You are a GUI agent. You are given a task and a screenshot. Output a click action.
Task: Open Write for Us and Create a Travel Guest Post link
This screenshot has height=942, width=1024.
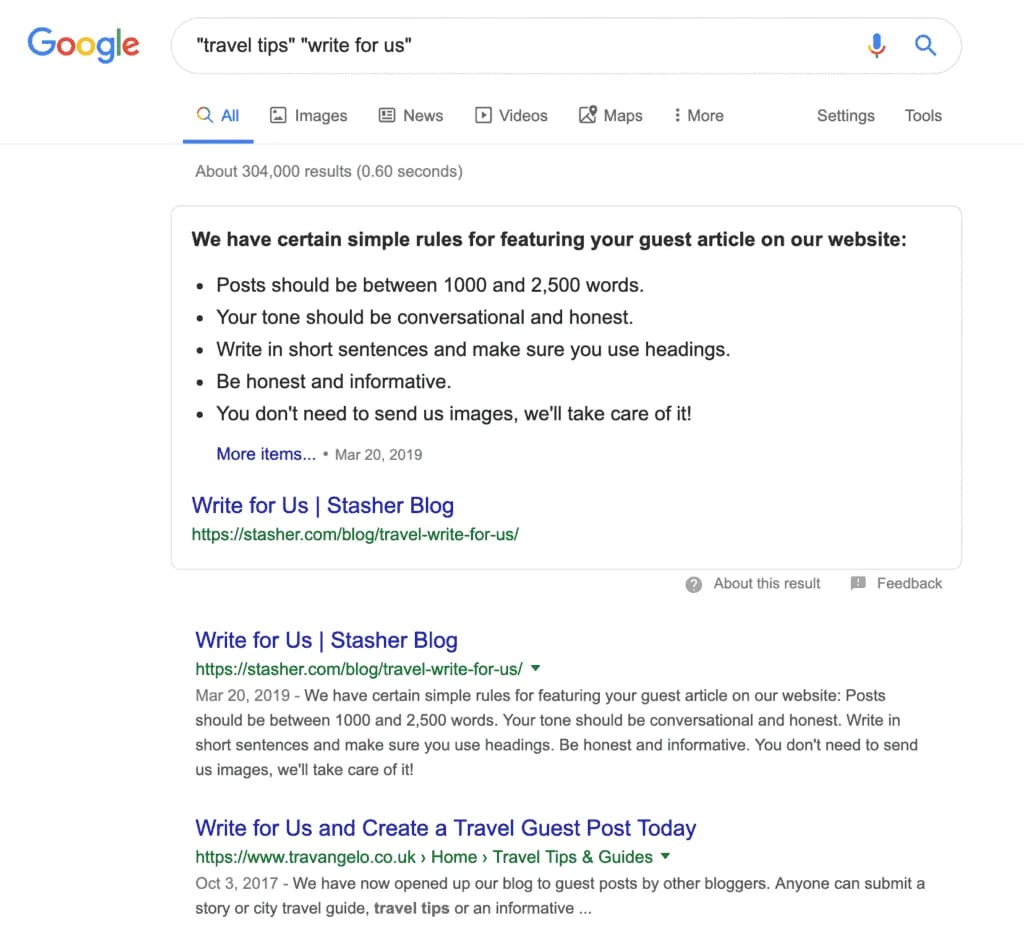(445, 828)
